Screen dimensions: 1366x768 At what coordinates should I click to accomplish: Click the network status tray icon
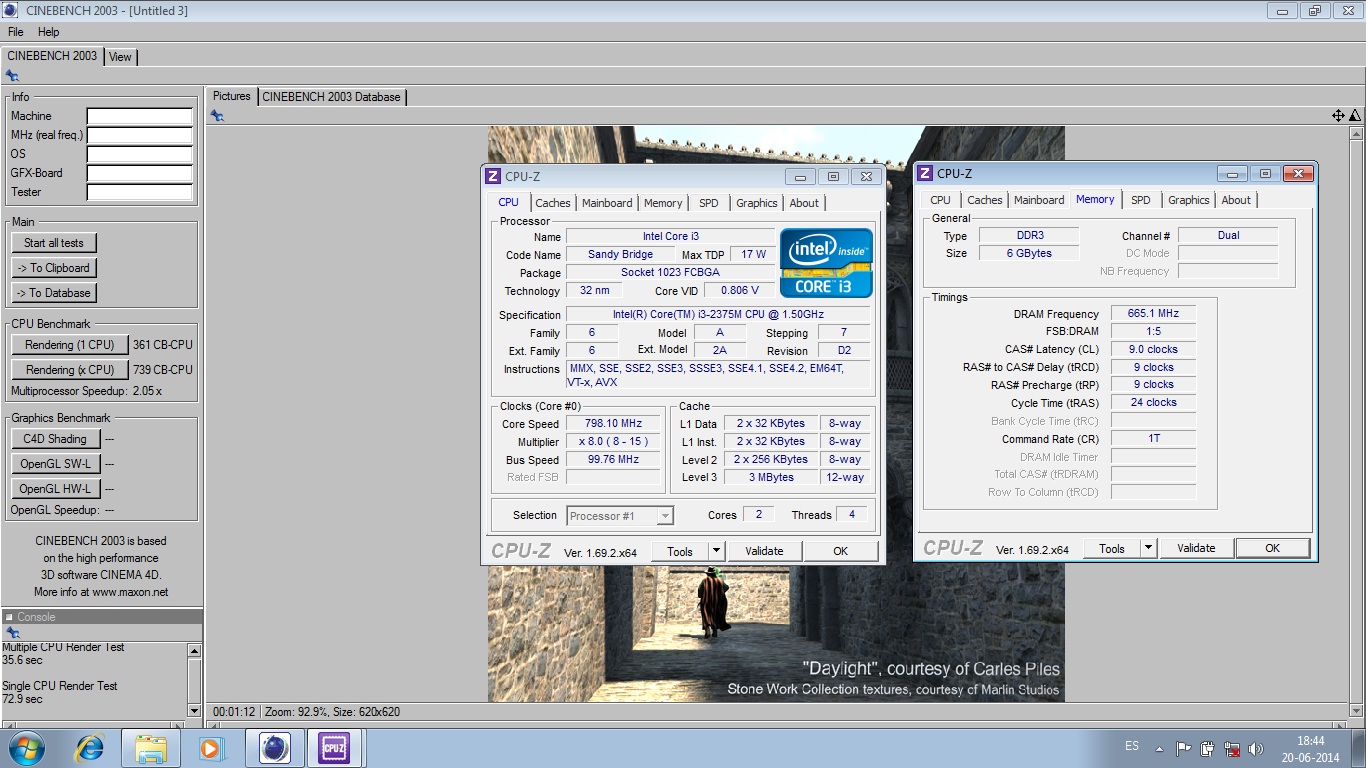(x=1232, y=748)
